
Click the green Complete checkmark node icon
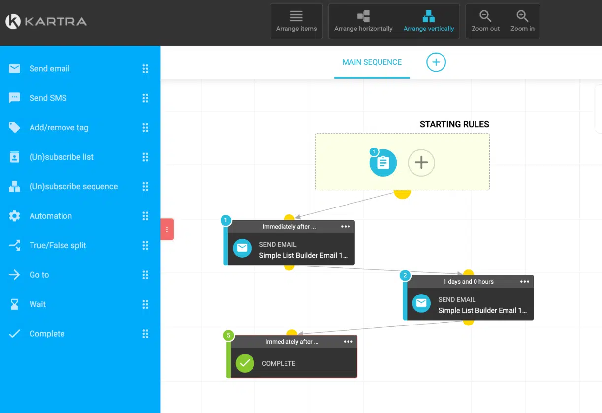click(245, 363)
